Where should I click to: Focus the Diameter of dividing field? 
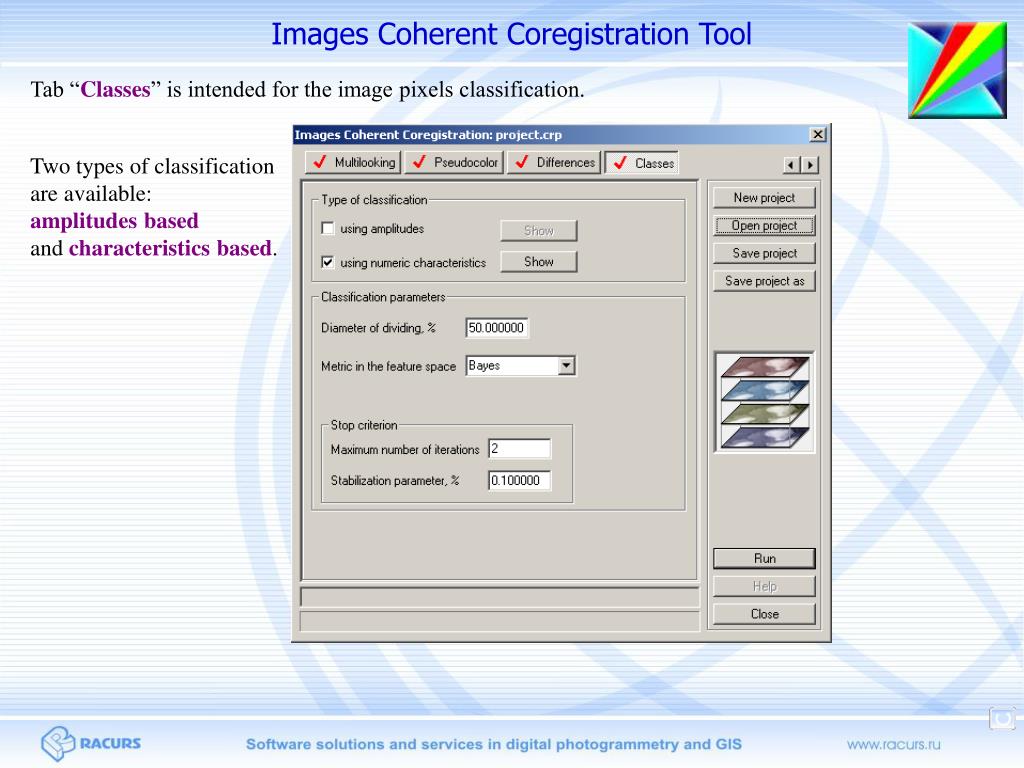(496, 328)
